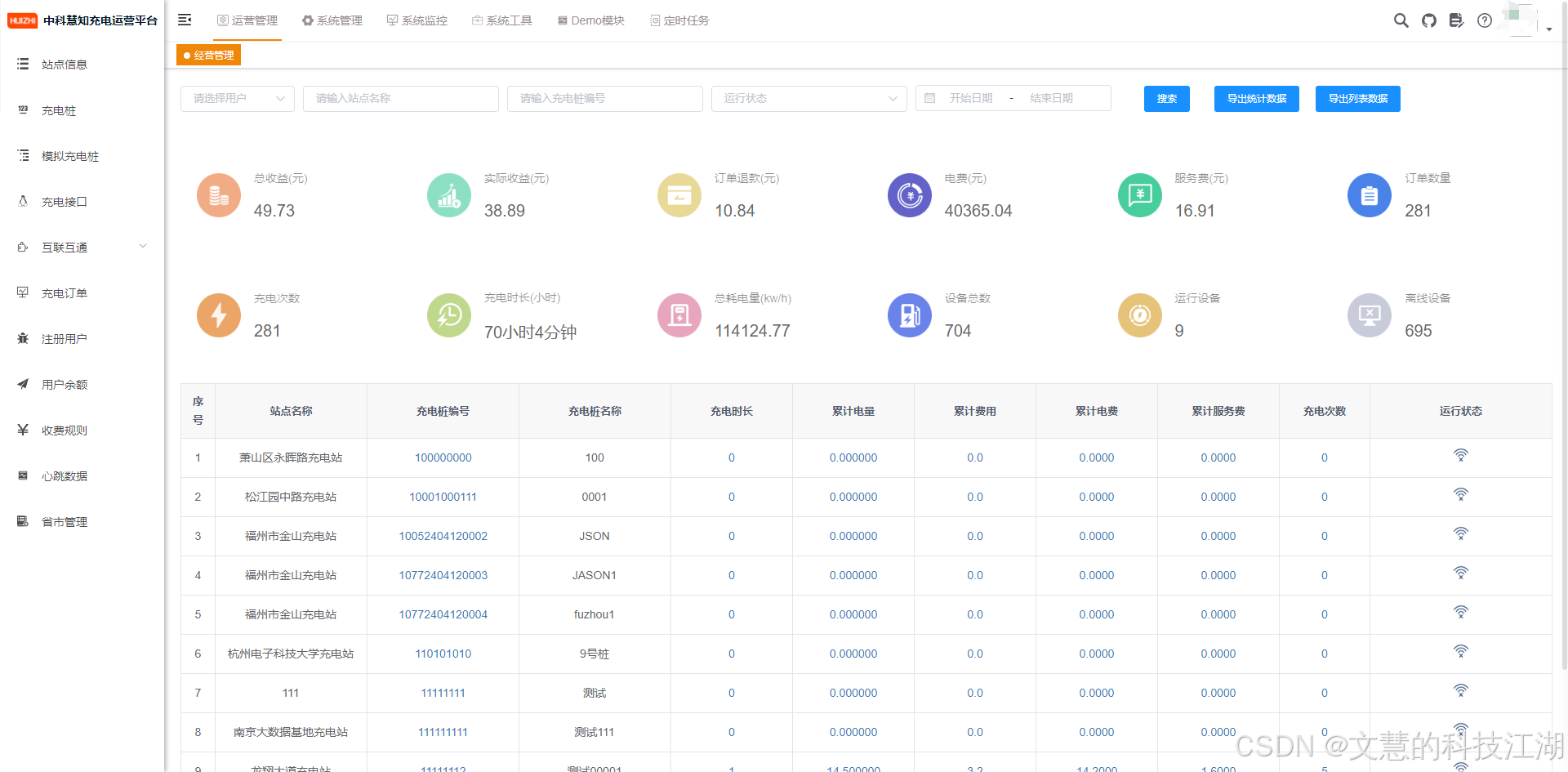Click wifi status icon in first row
Image resolution: width=1568 pixels, height=772 pixels.
click(x=1460, y=456)
